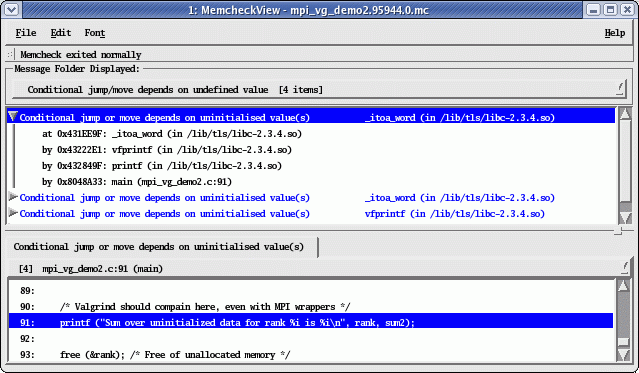Select stack frame at 0x431EE9F _itoa_word
639x373 pixels.
[172, 134]
